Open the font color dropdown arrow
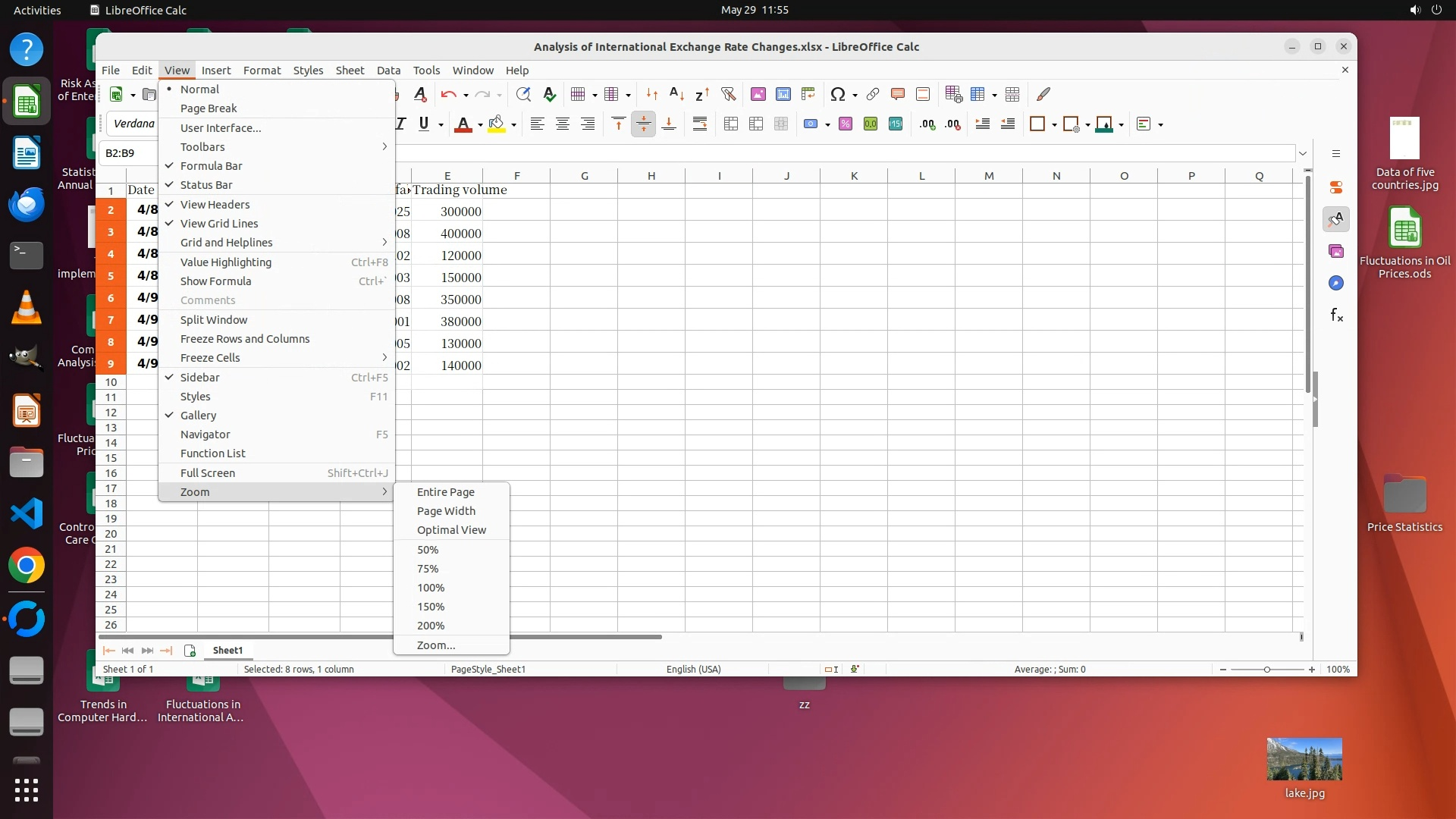 pos(480,125)
